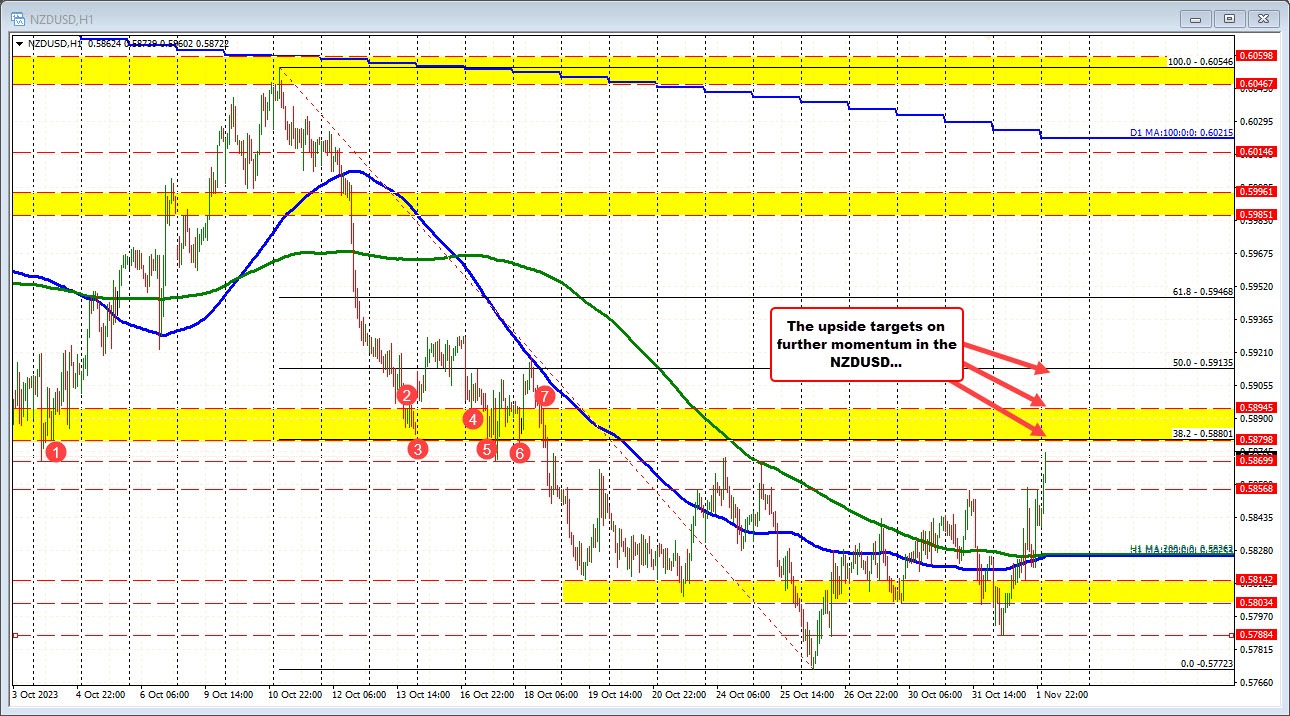The width and height of the screenshot is (1290, 716).
Task: Select the upside targets annotation box
Action: tap(868, 344)
